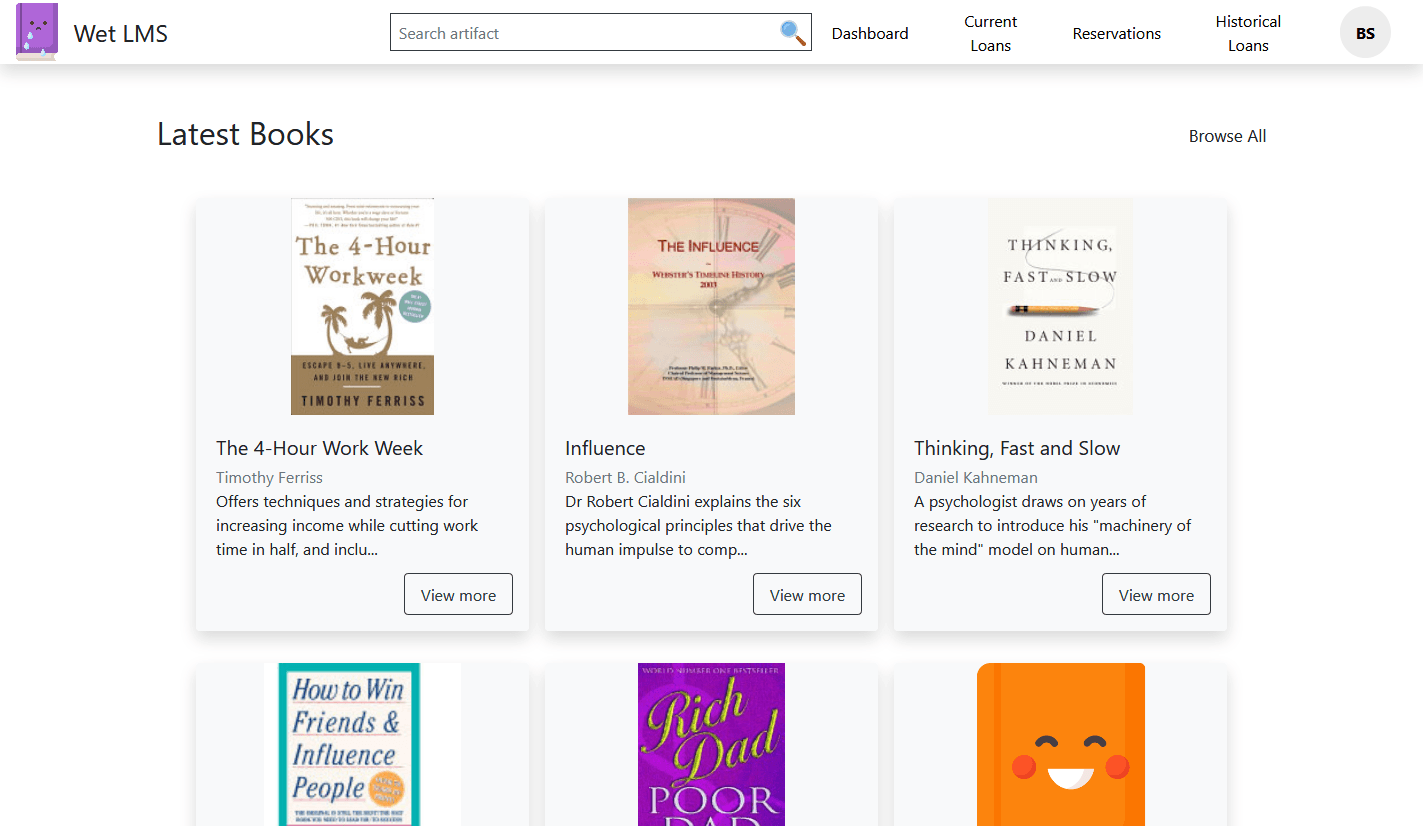Click The 4-Hour Workweek cover image
This screenshot has height=826, width=1423.
click(x=362, y=306)
